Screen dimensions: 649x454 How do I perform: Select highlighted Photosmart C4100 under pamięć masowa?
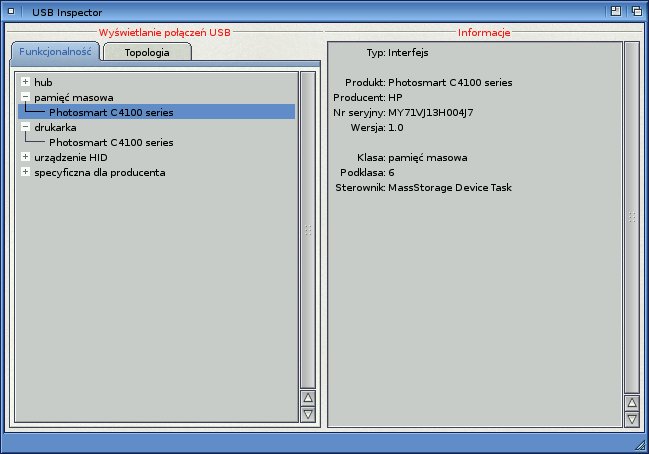click(111, 112)
